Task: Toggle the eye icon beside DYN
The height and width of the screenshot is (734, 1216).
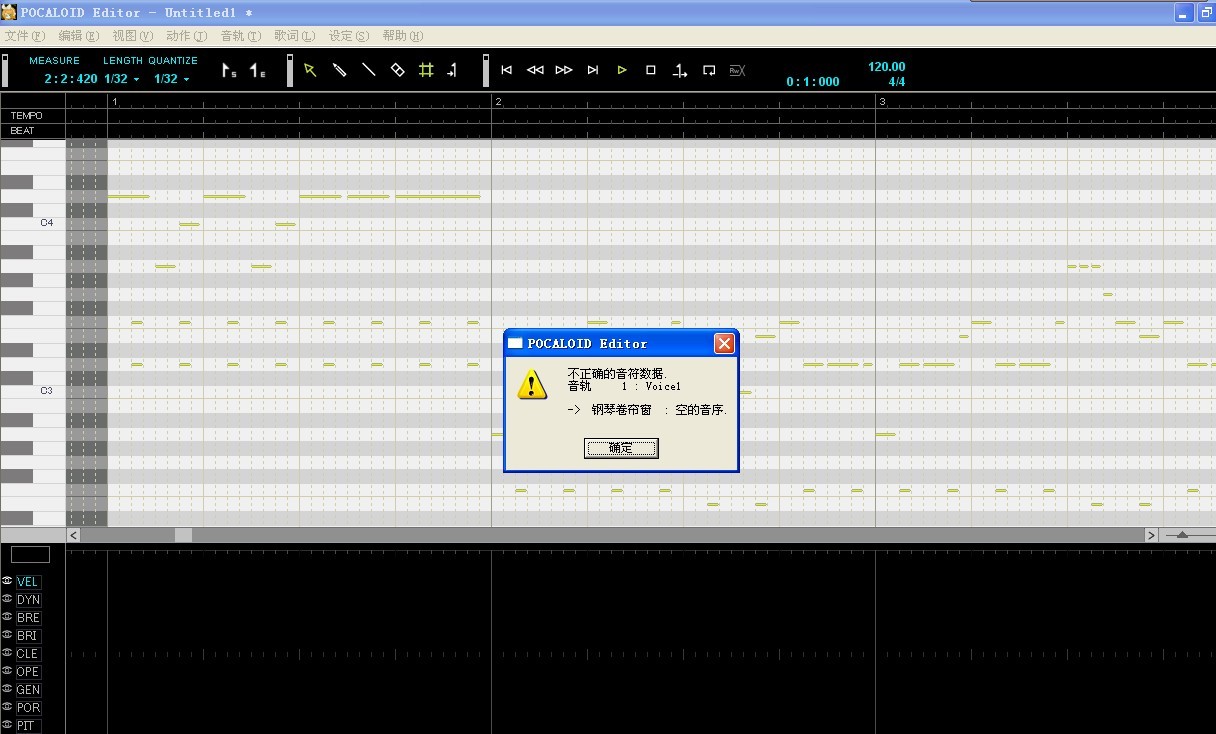Action: click(x=7, y=599)
